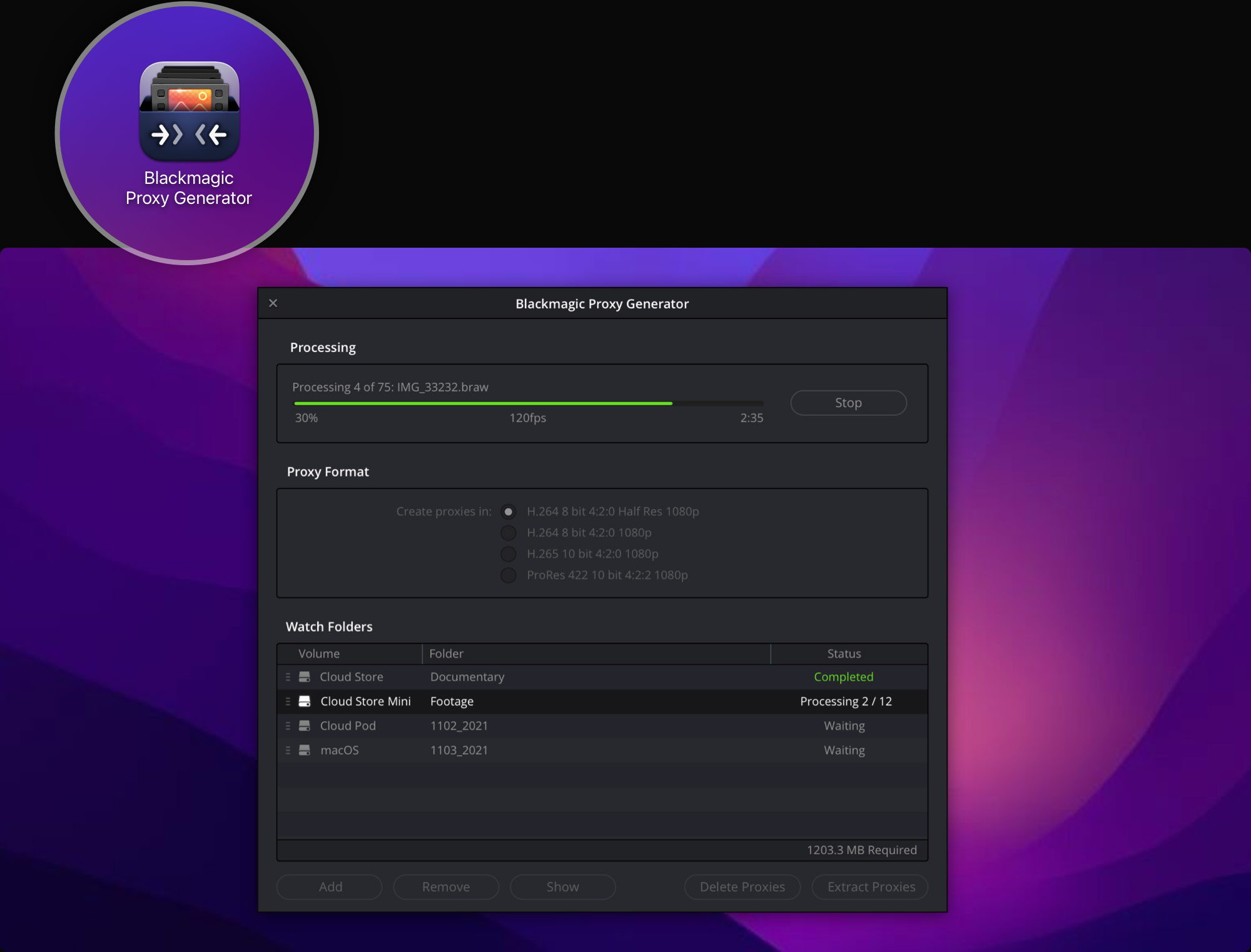Click the Delete Proxies button

[742, 887]
